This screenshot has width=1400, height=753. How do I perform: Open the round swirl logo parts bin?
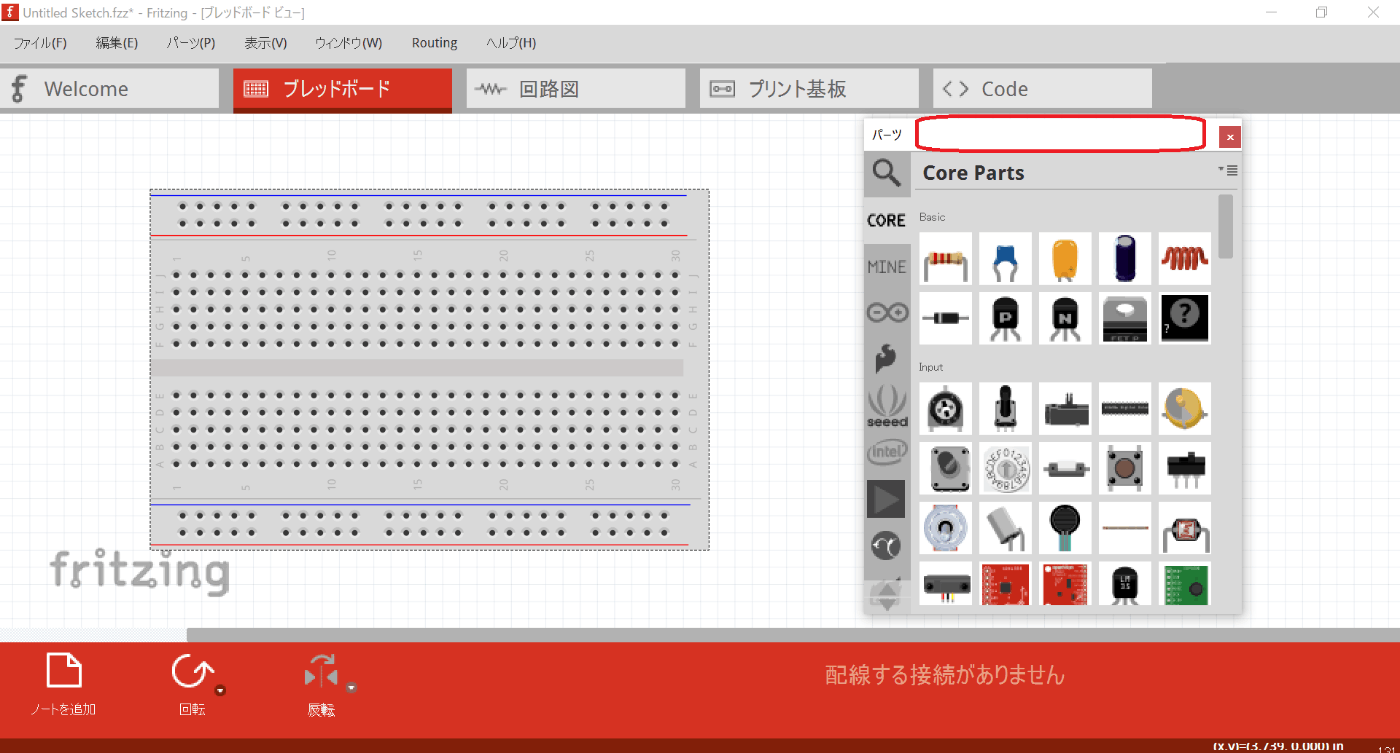pos(887,545)
